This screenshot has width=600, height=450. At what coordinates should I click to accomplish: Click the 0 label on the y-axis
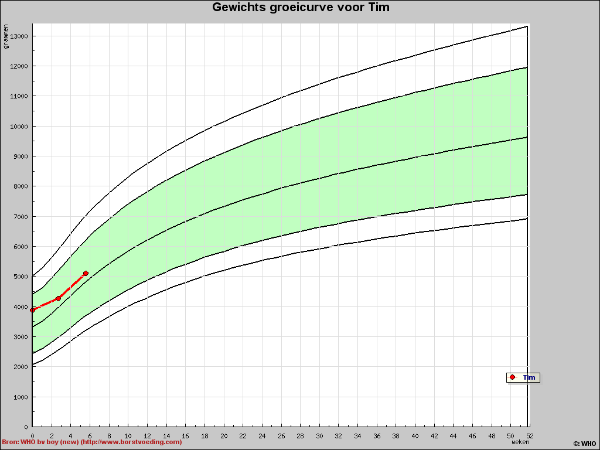coord(26,427)
